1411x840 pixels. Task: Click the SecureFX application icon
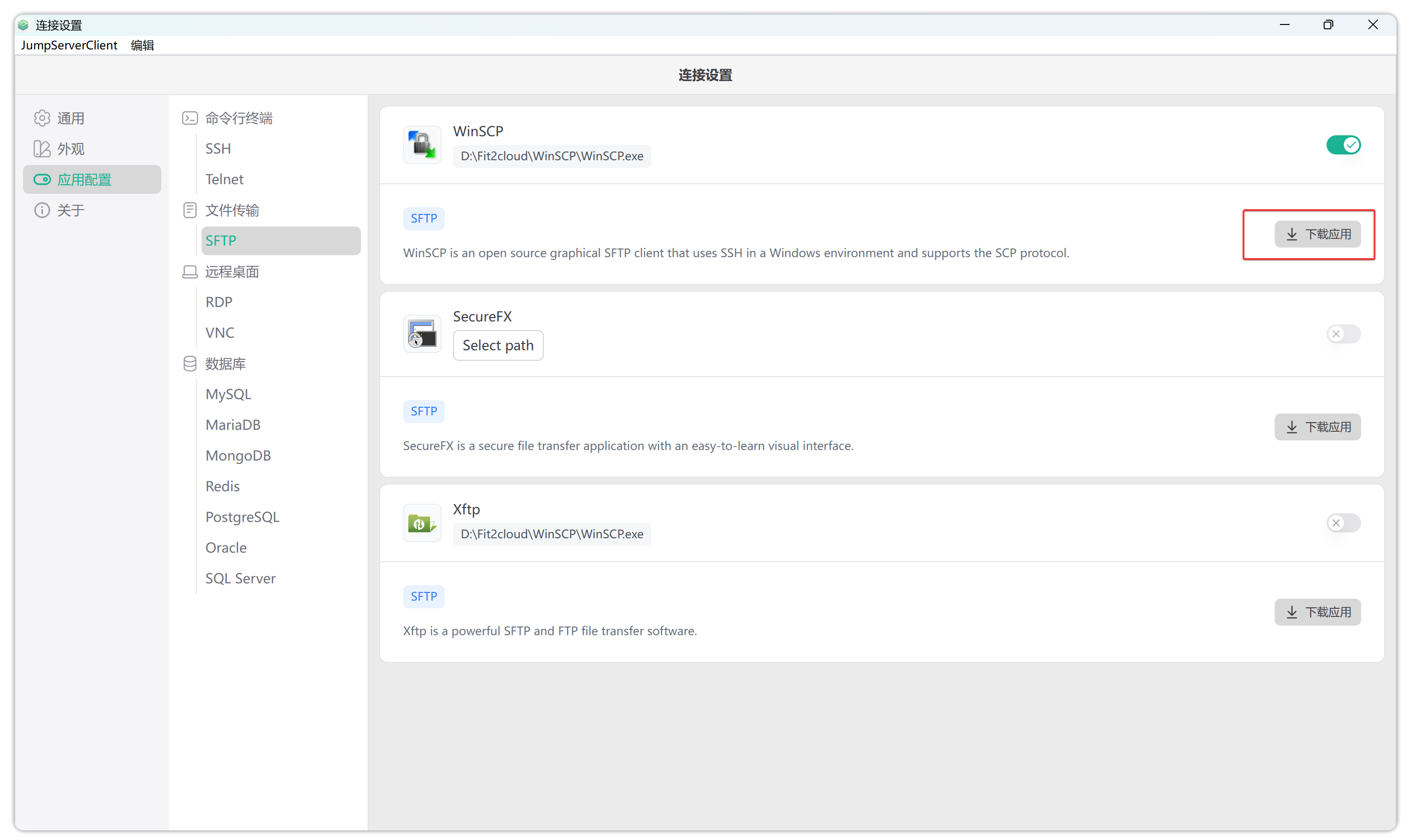422,334
